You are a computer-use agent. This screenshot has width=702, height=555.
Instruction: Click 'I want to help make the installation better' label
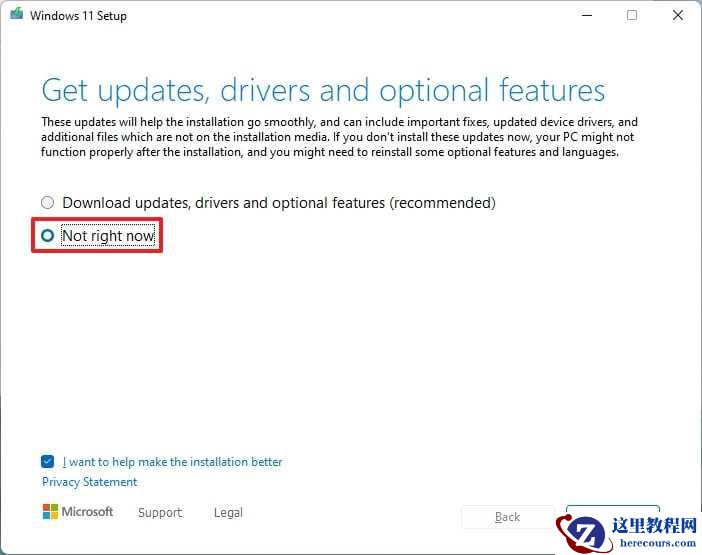pos(172,462)
